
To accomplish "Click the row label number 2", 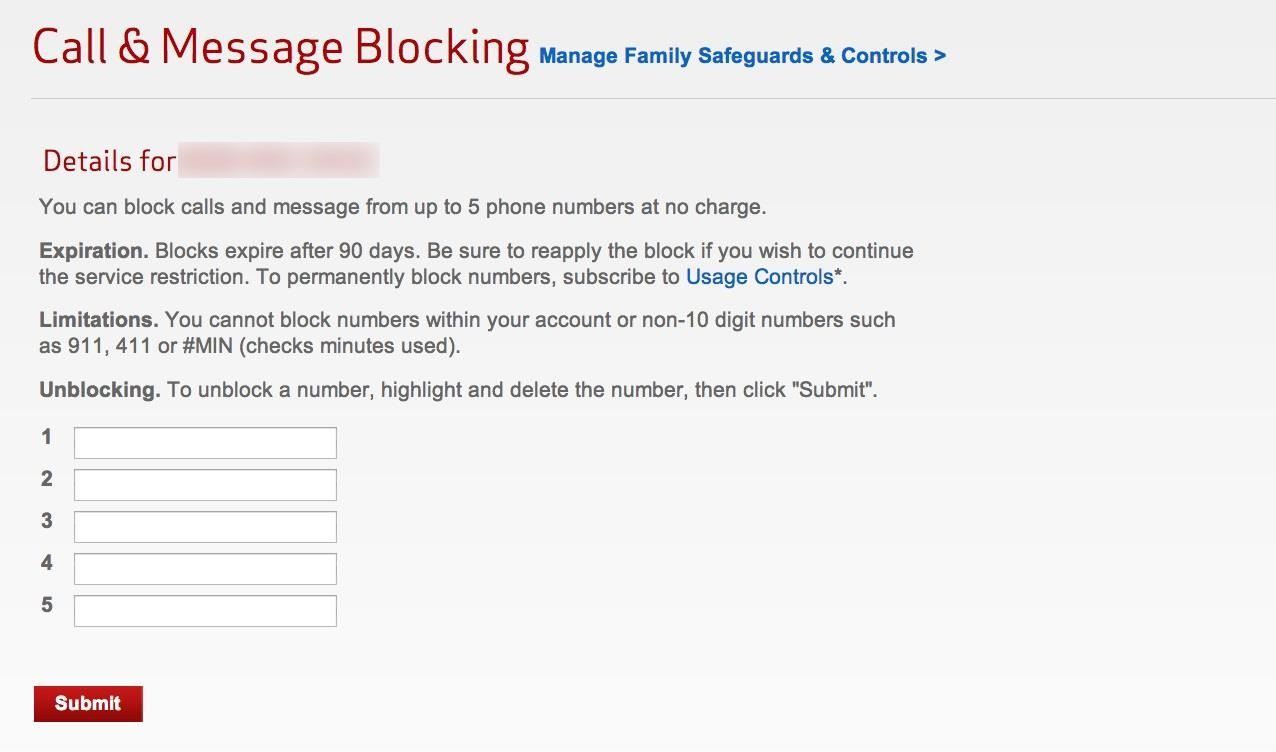I will tap(46, 479).
